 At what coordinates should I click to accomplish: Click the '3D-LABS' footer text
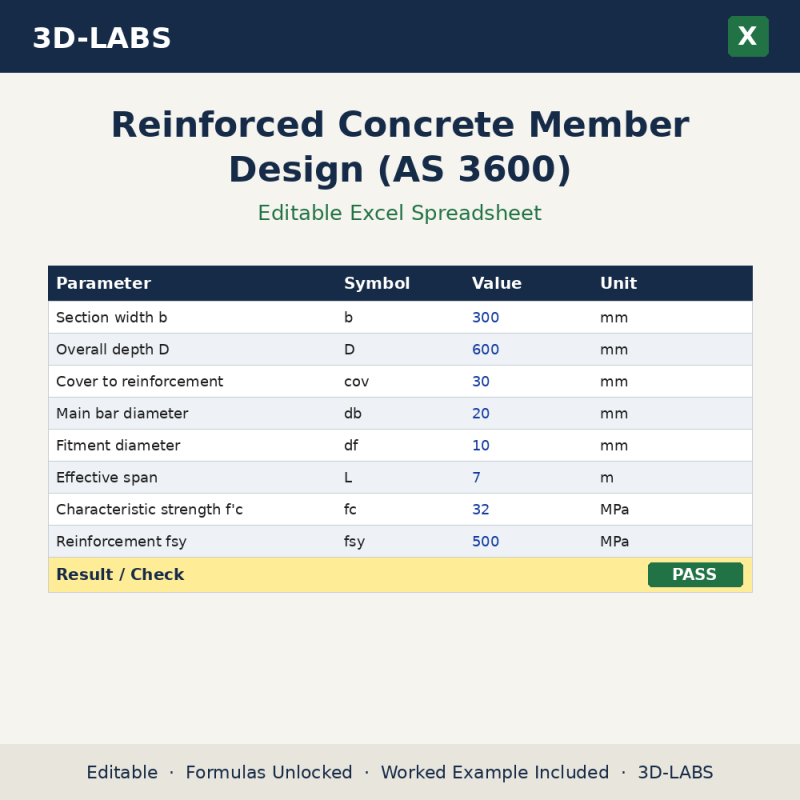[676, 772]
